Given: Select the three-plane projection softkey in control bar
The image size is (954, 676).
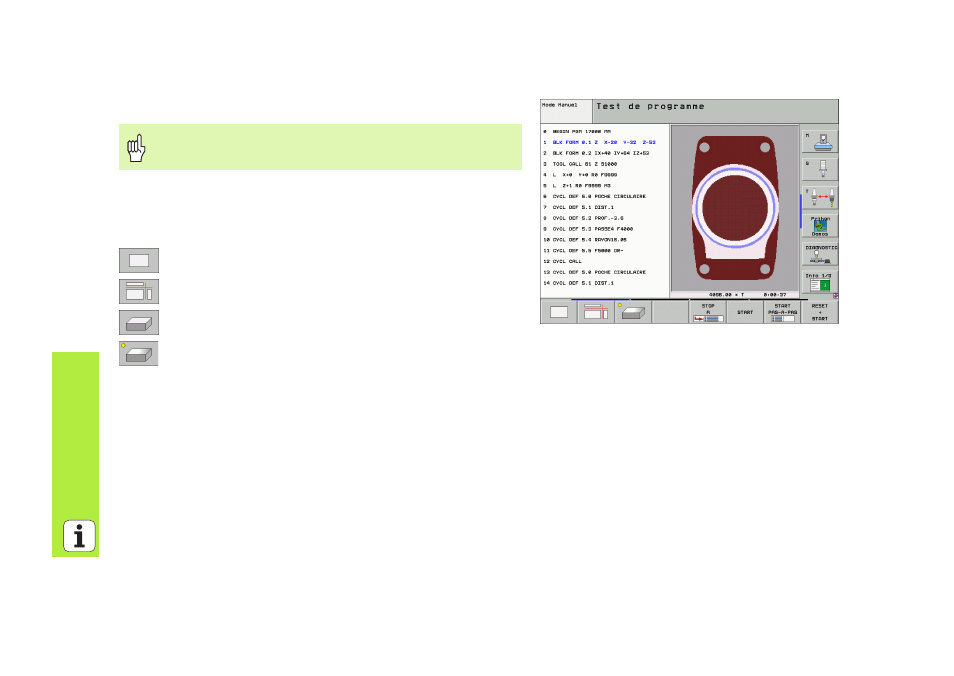Looking at the screenshot, I should coord(596,312).
